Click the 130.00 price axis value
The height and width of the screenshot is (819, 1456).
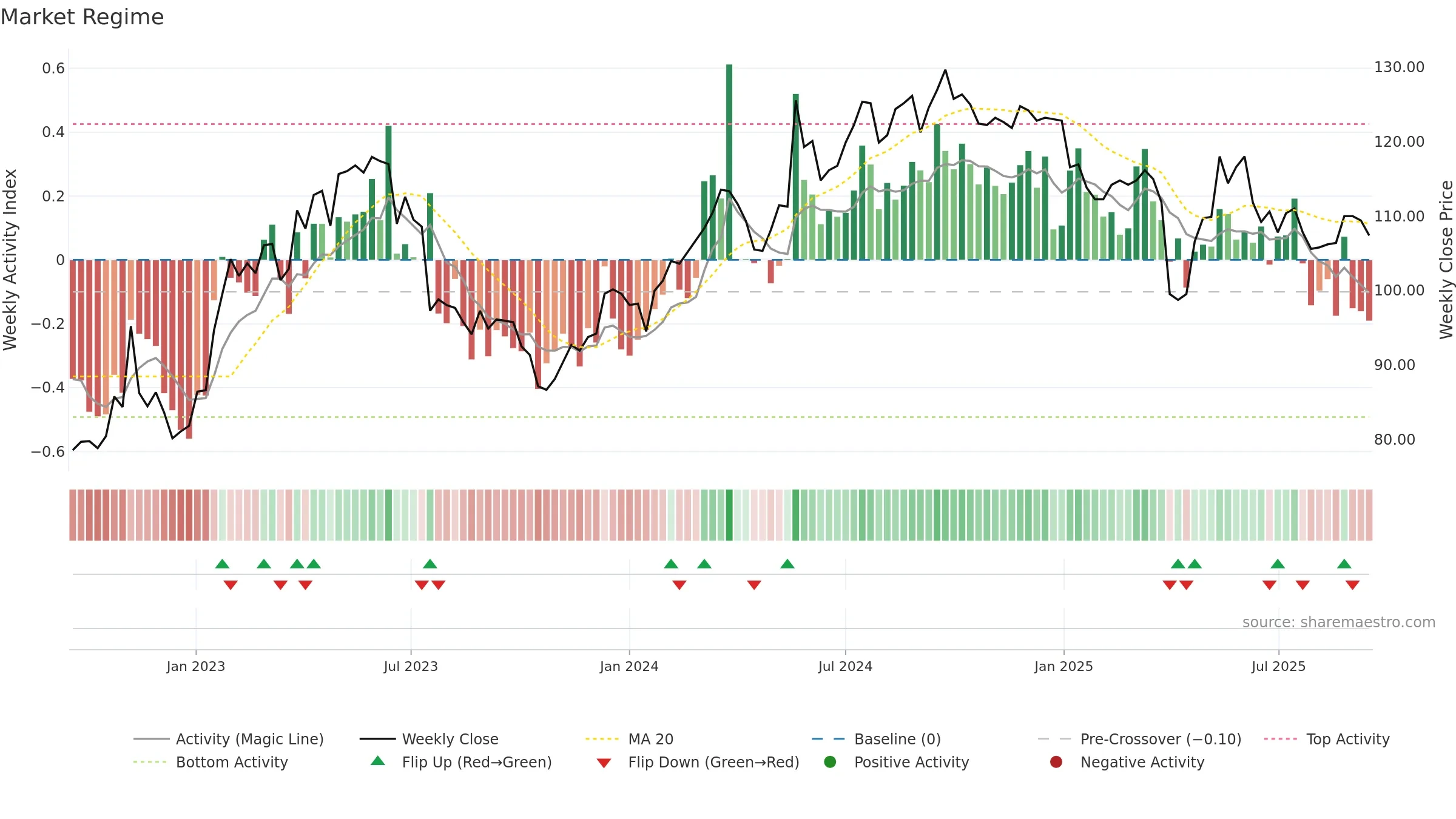(x=1399, y=67)
